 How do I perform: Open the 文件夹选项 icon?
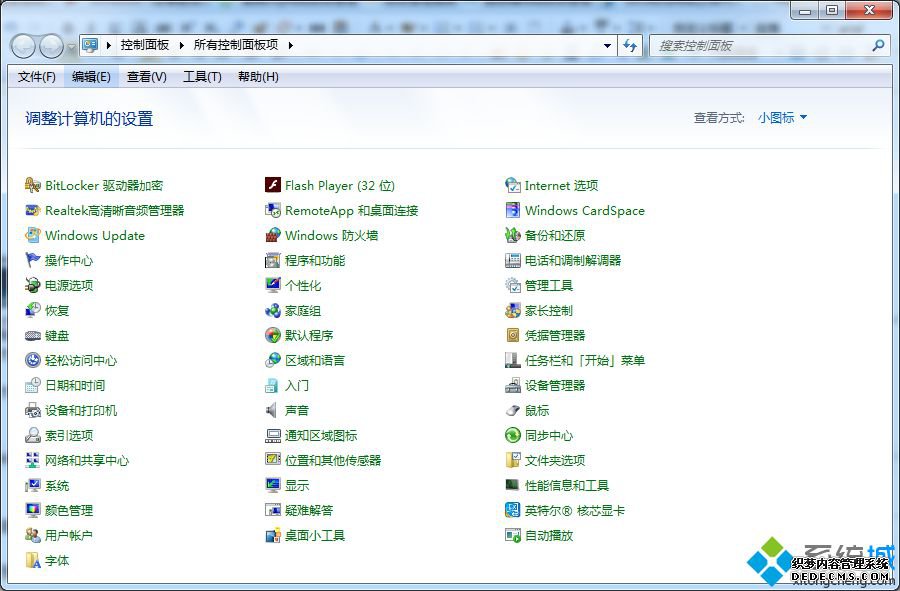point(513,460)
